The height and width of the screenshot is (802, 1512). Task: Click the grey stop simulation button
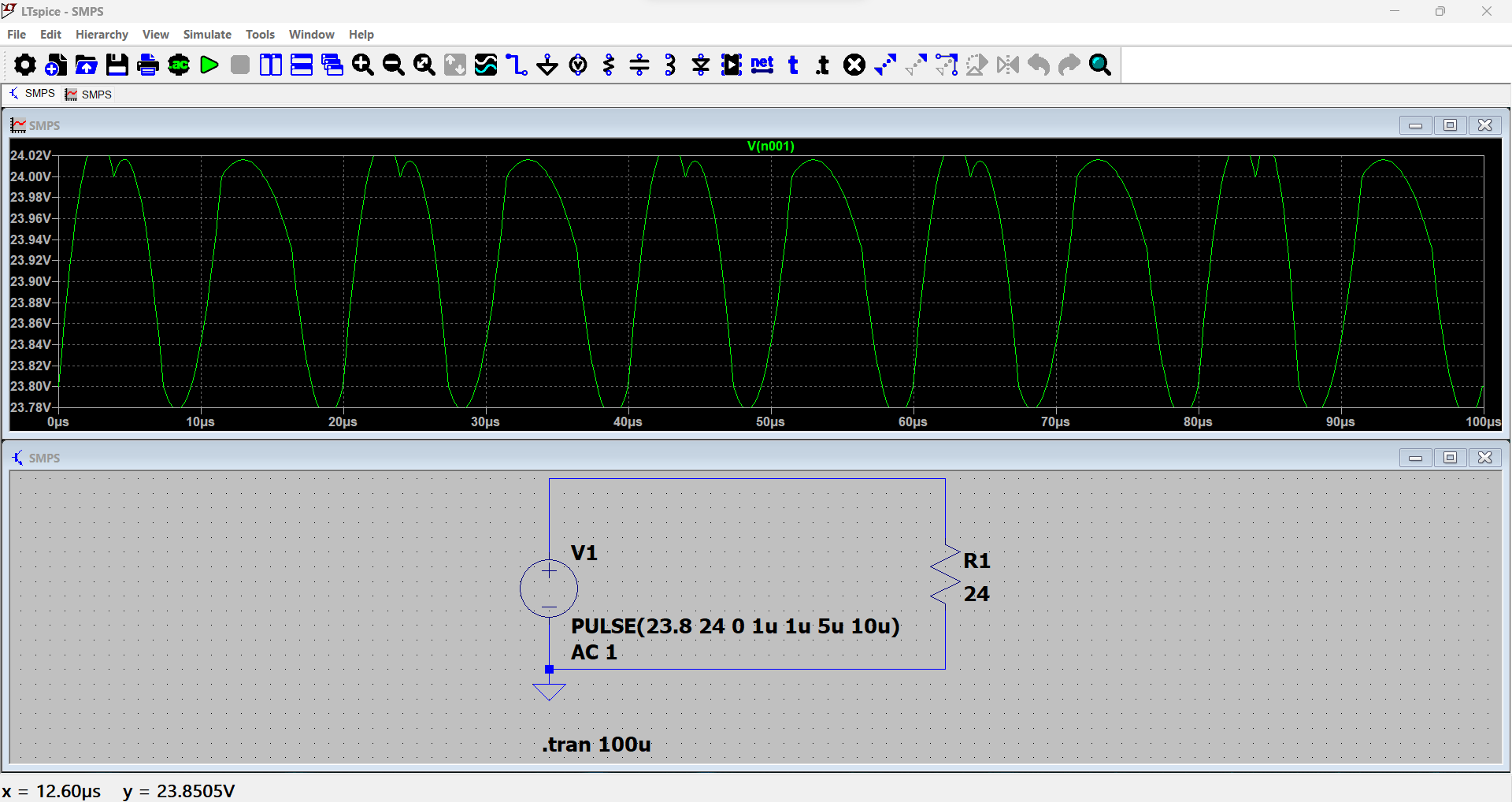240,65
